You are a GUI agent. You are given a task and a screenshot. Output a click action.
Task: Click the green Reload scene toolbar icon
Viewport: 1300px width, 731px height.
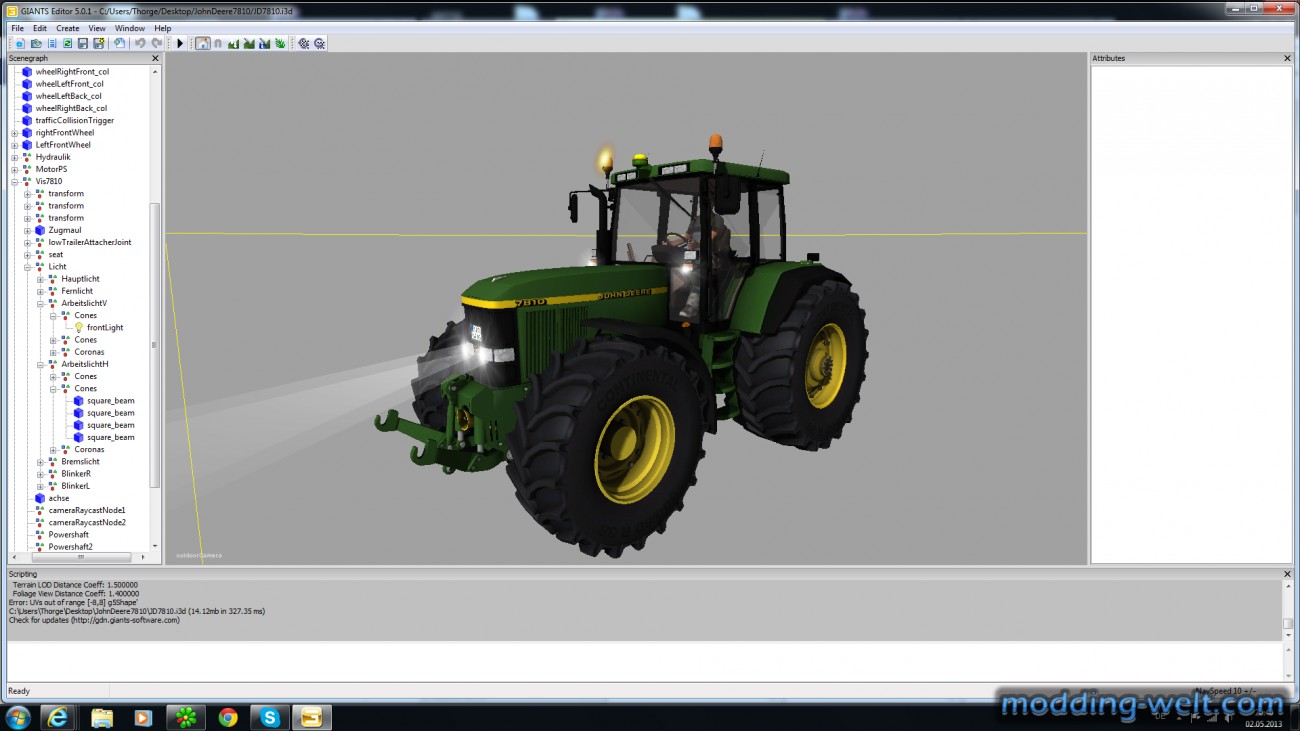67,43
